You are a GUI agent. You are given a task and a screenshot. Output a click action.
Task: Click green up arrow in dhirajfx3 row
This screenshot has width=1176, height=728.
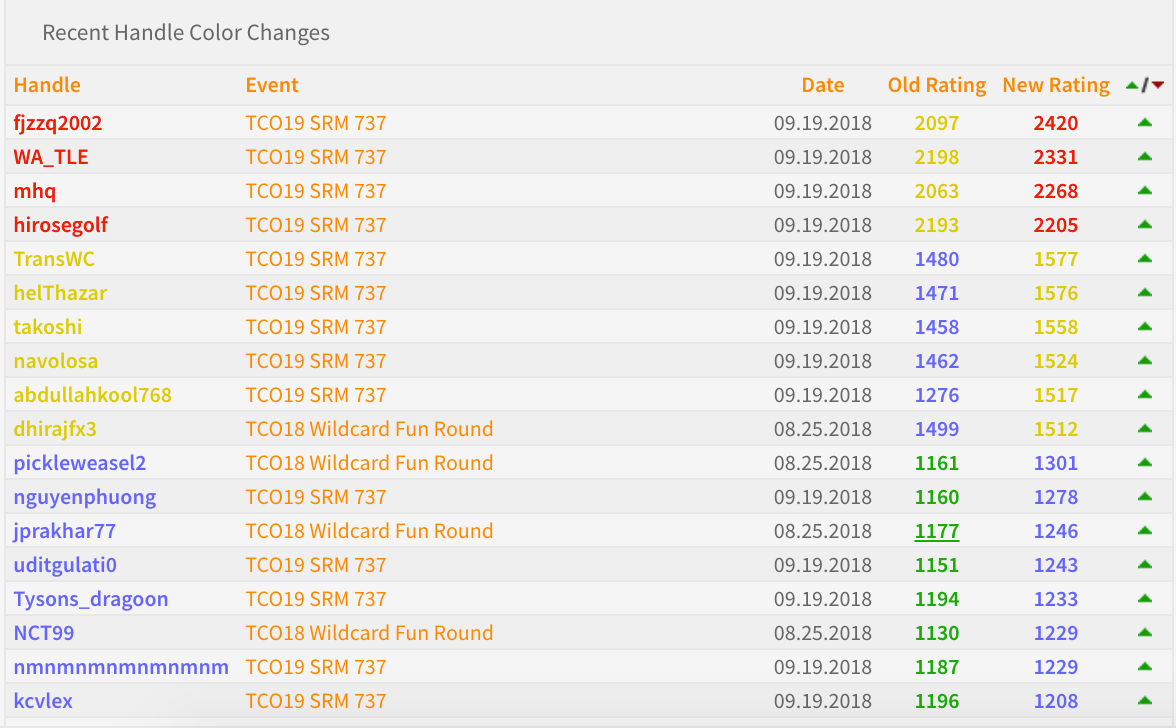point(1145,429)
